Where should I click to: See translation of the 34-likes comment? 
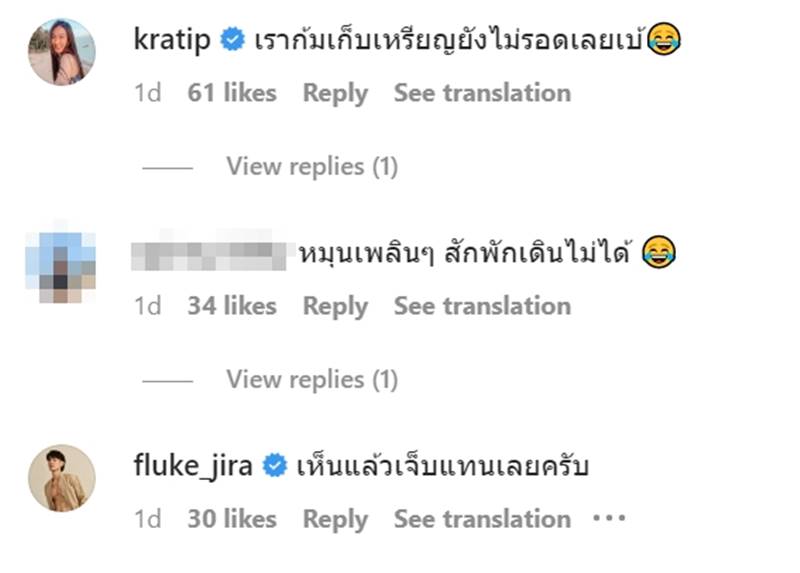coord(482,306)
